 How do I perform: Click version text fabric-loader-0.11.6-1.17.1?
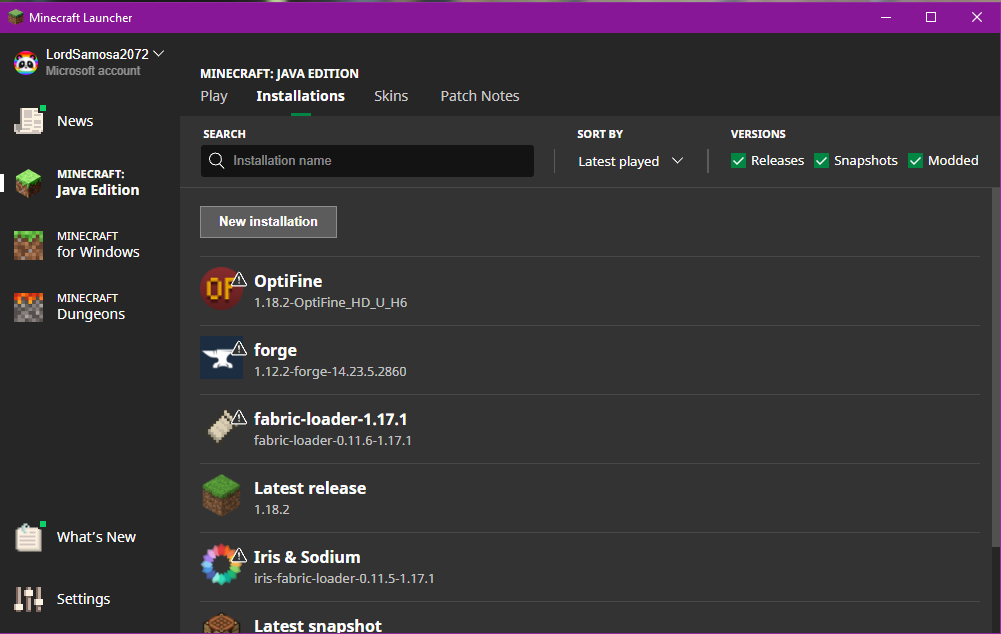[333, 441]
